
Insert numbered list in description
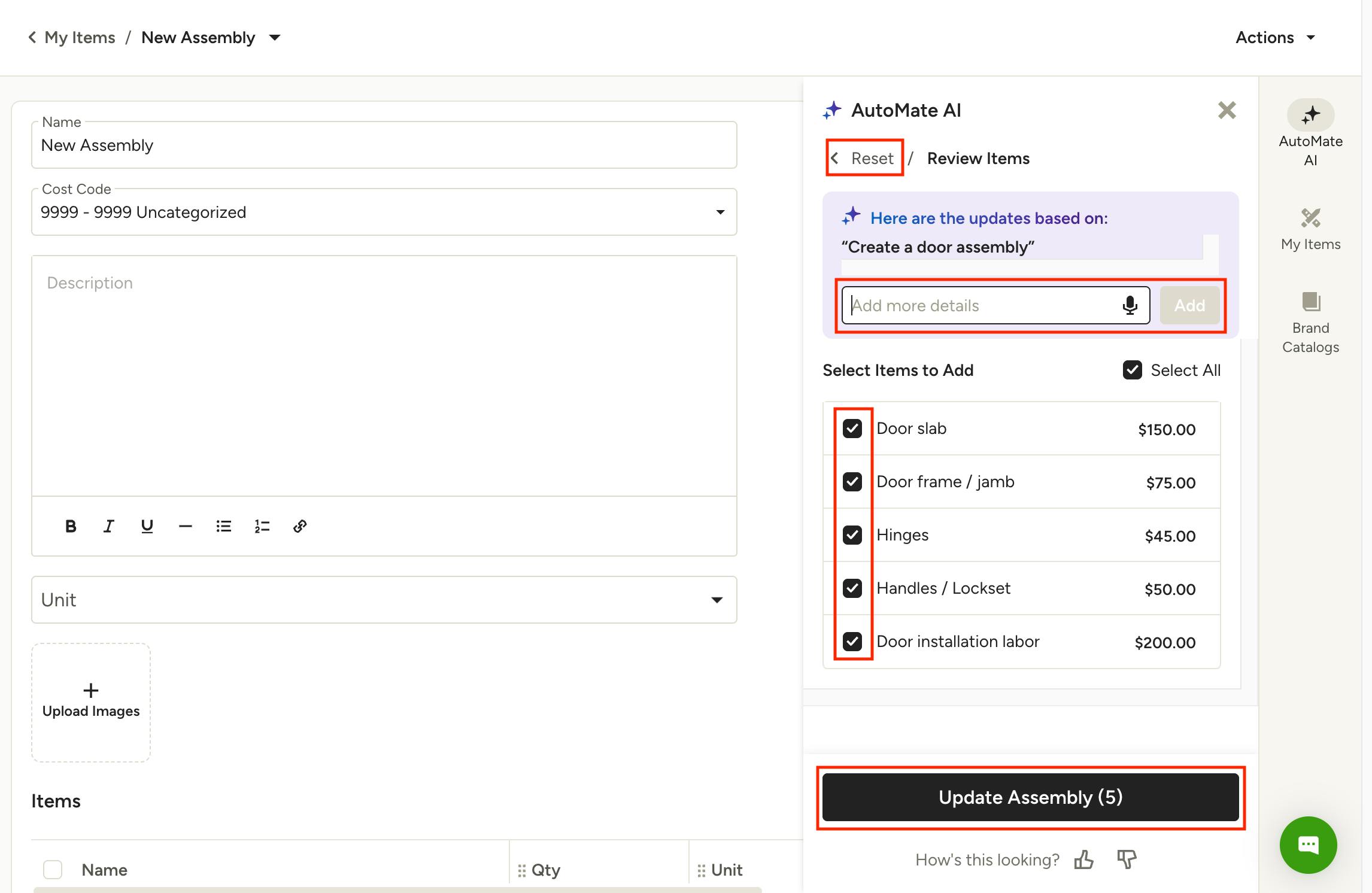(262, 526)
